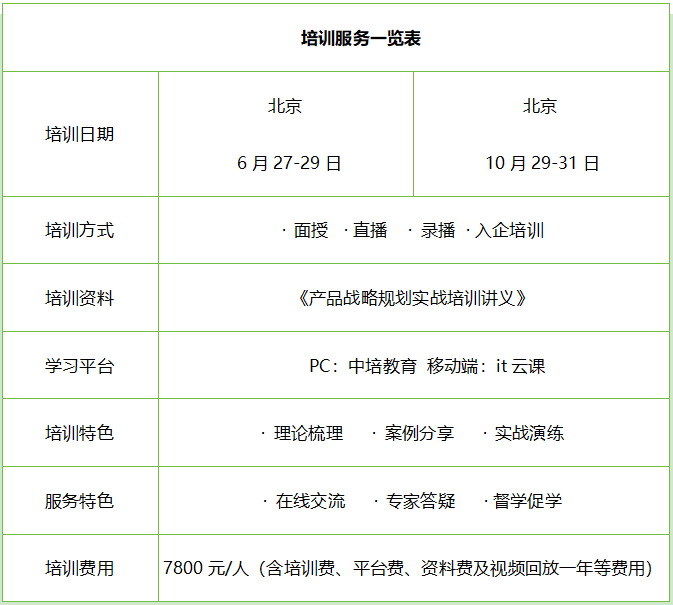Choose the 直播 training method option
673x605 pixels.
point(370,230)
